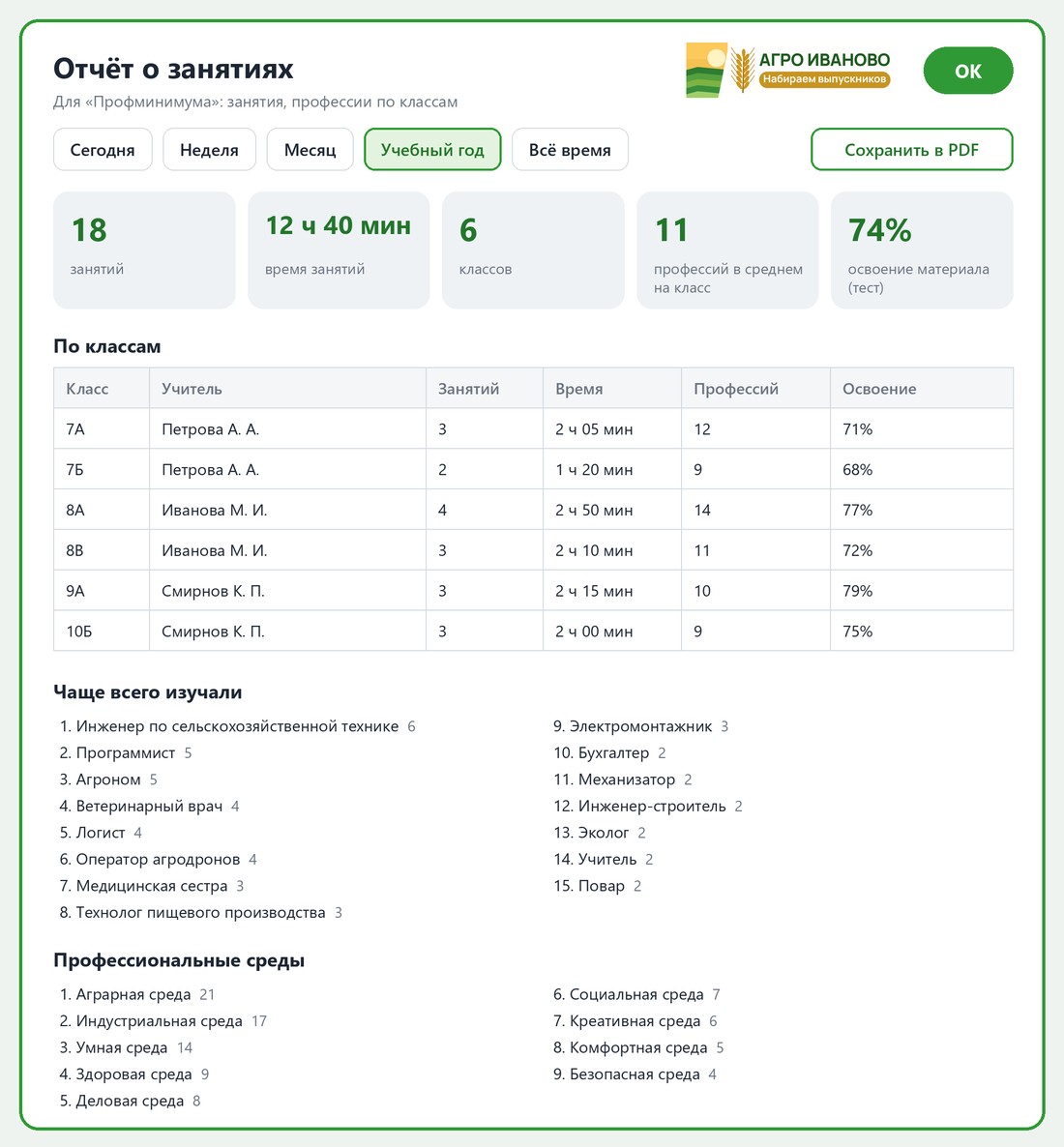Click the Эколог list item
This screenshot has width=1064, height=1147.
pyautogui.click(x=600, y=833)
